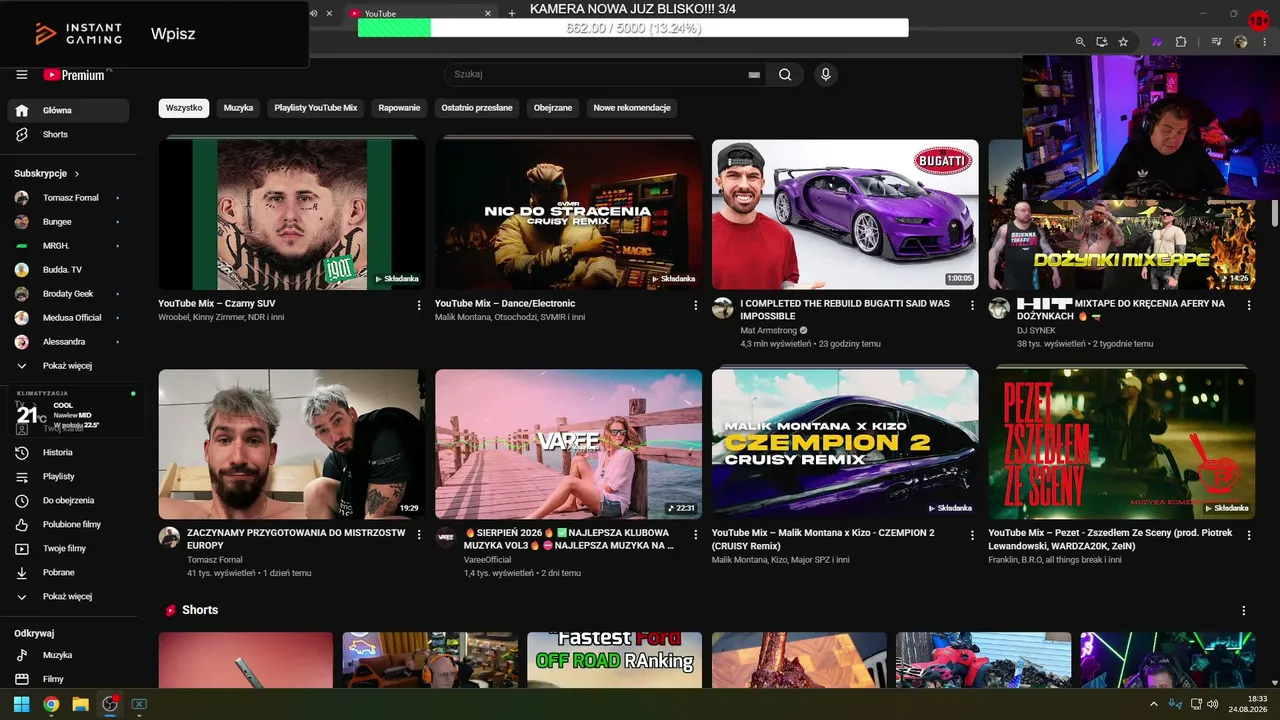
Task: Open Twoje filmy in the sidebar
Action: pos(68,548)
